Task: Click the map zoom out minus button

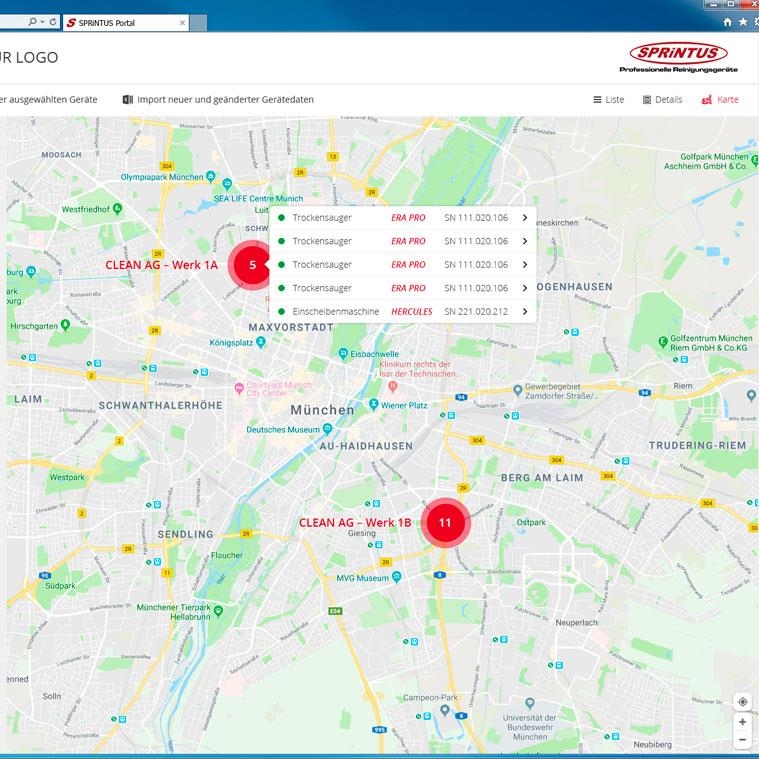Action: (742, 740)
